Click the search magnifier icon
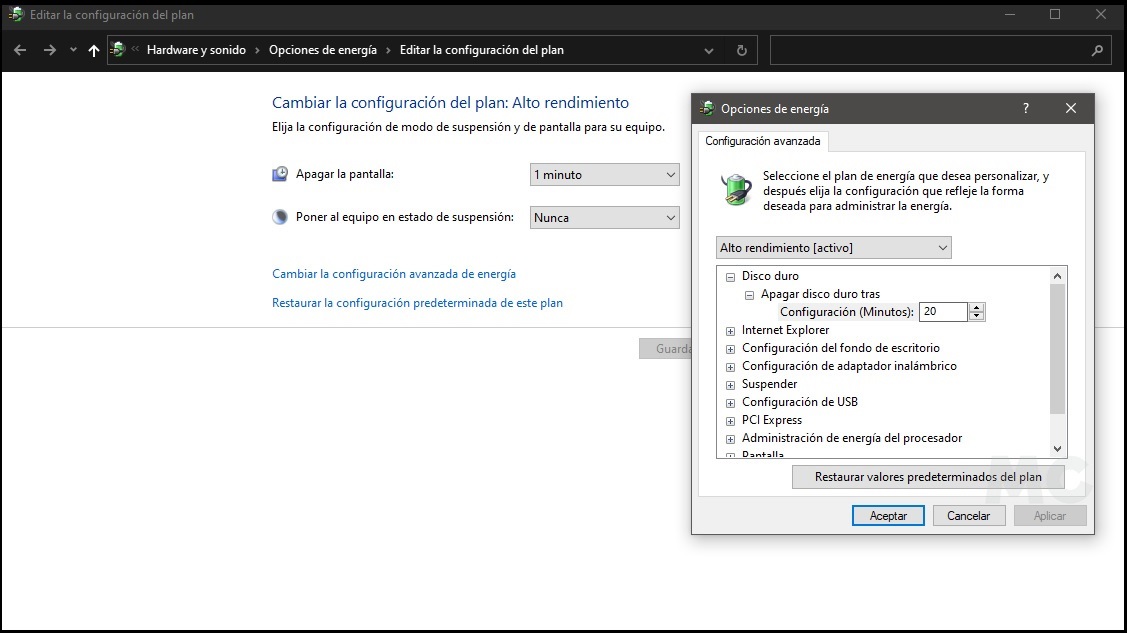 click(1097, 50)
